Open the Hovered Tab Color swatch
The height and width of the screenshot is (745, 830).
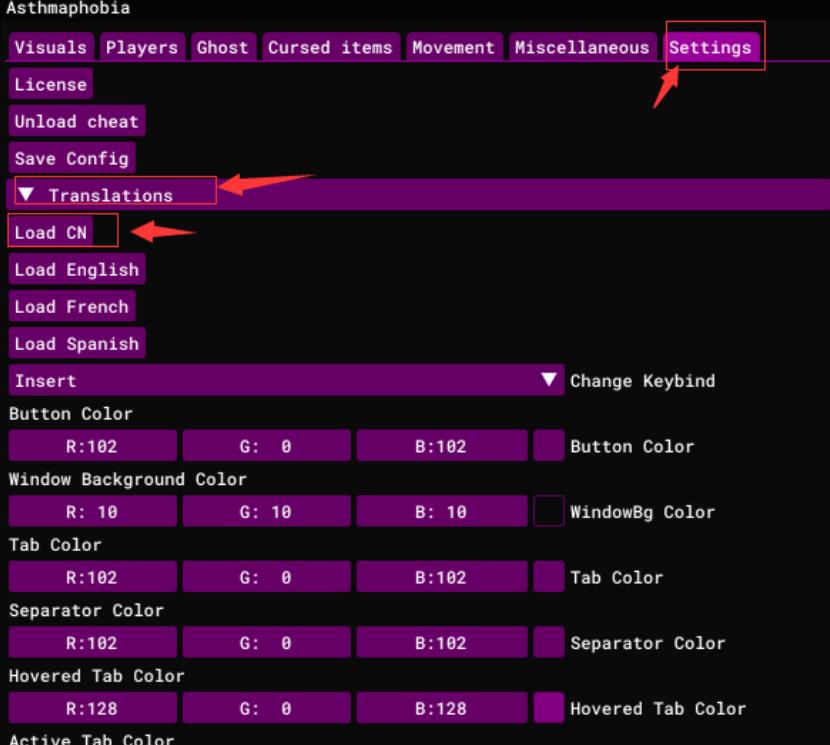pos(549,708)
